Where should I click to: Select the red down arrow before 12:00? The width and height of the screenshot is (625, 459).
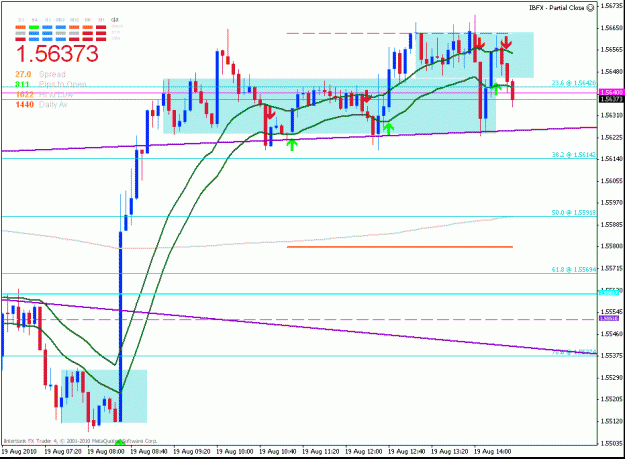[366, 98]
